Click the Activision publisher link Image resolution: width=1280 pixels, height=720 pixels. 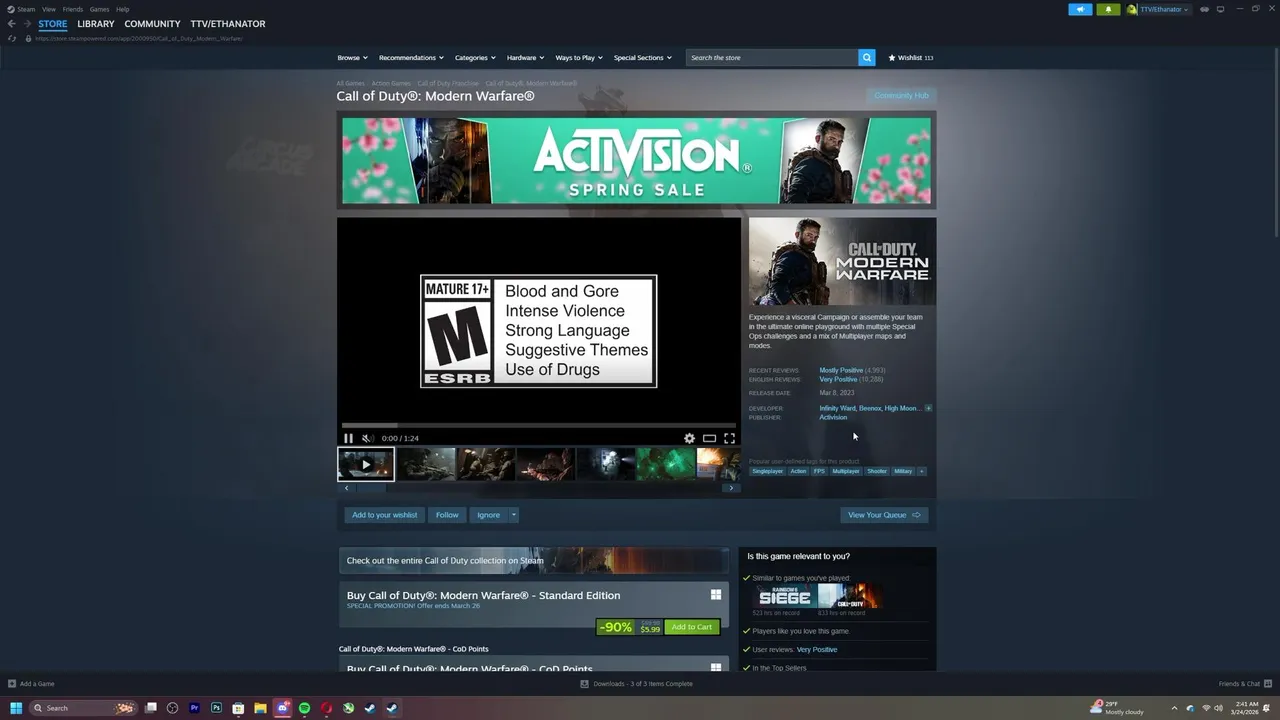(833, 417)
